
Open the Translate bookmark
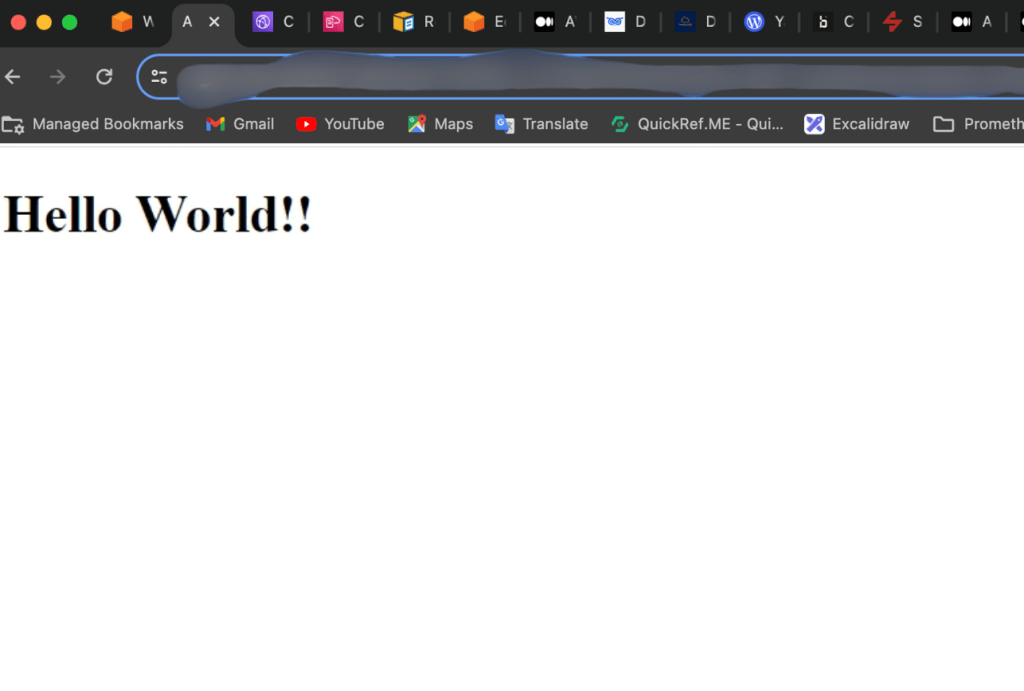point(541,124)
